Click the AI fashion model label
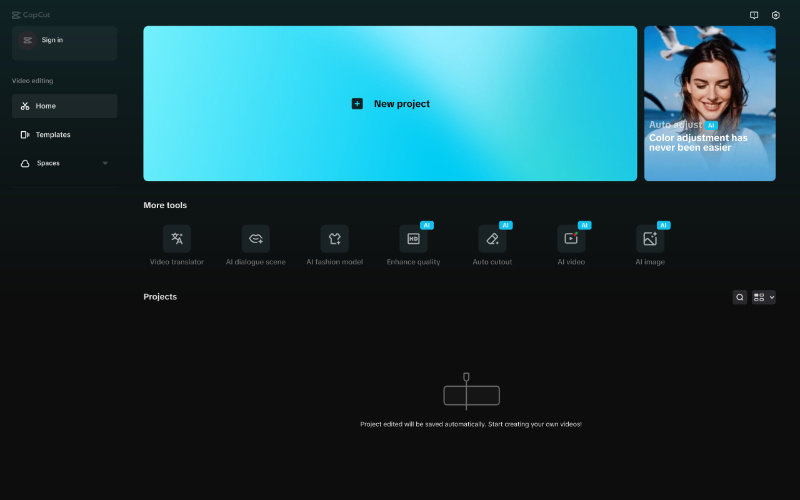 coord(335,262)
